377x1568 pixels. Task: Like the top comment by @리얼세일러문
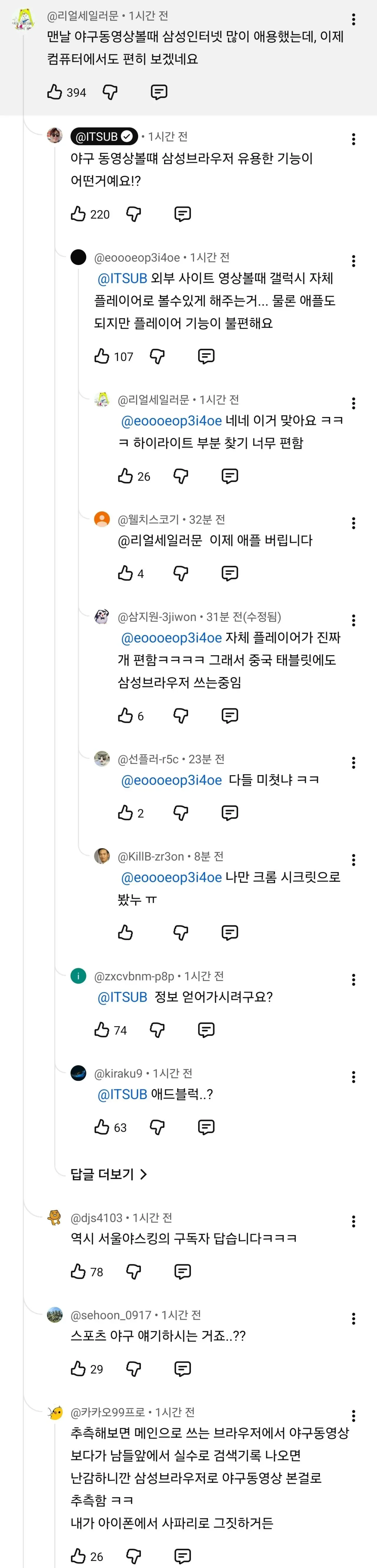point(55,92)
